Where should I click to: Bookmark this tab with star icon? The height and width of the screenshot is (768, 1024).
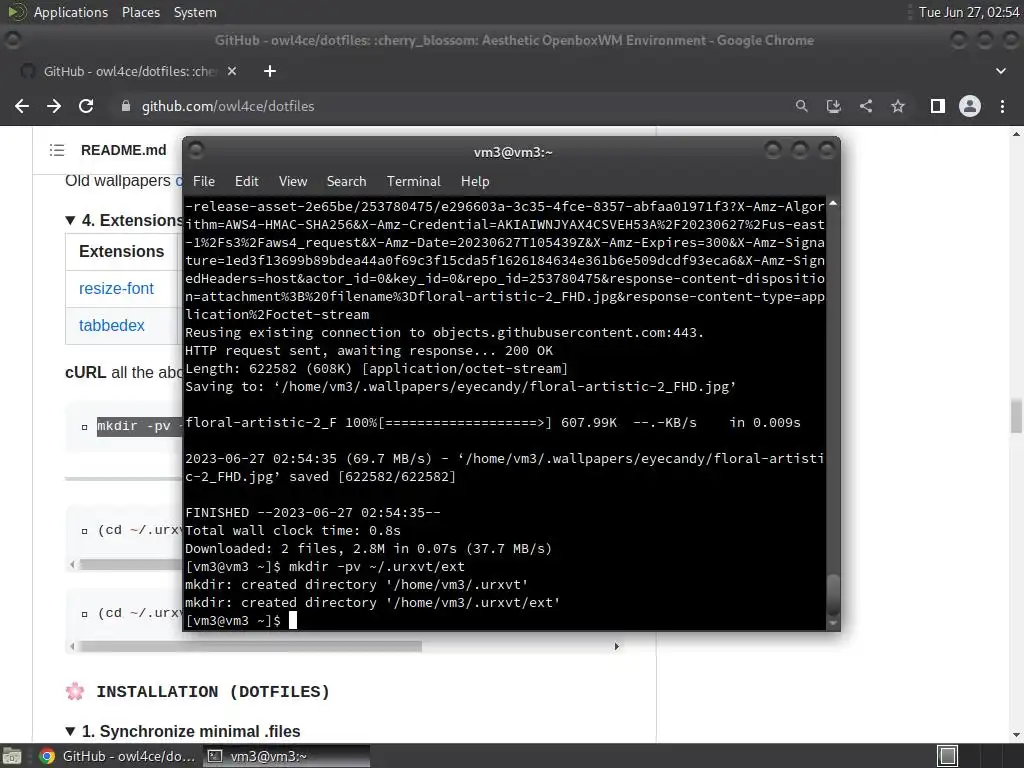[898, 106]
